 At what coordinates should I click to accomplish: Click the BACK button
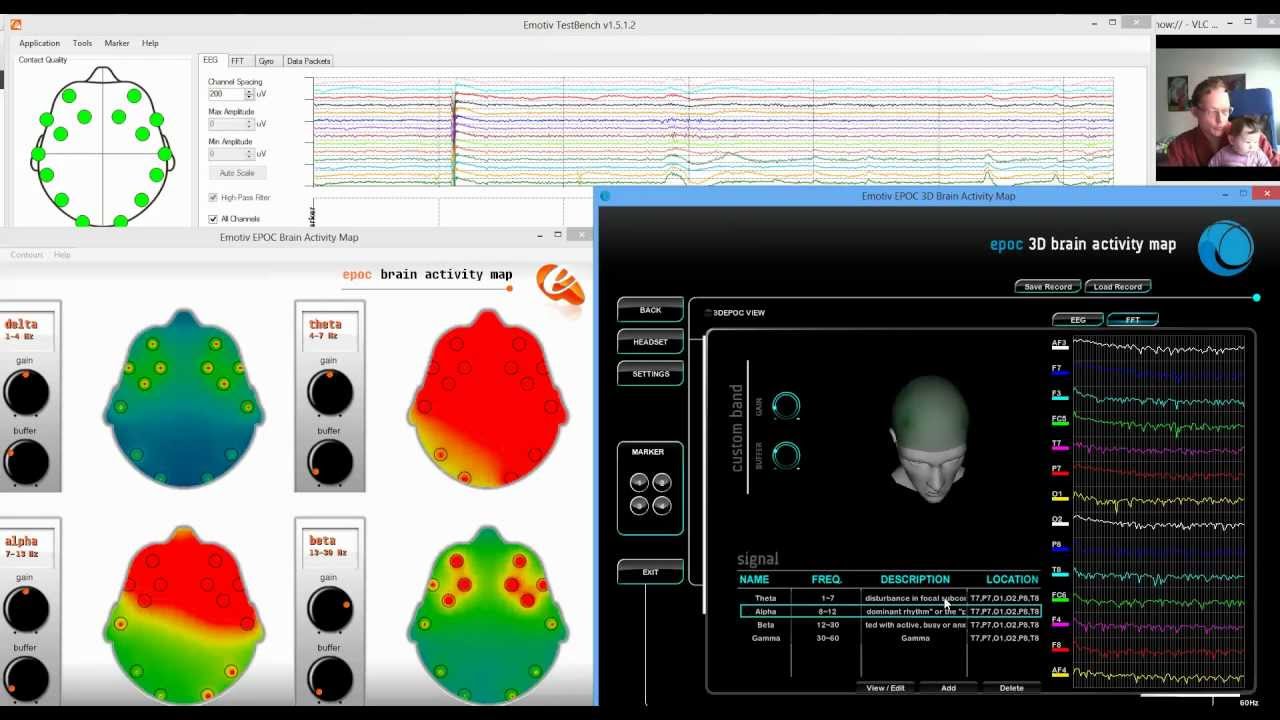[x=650, y=310]
